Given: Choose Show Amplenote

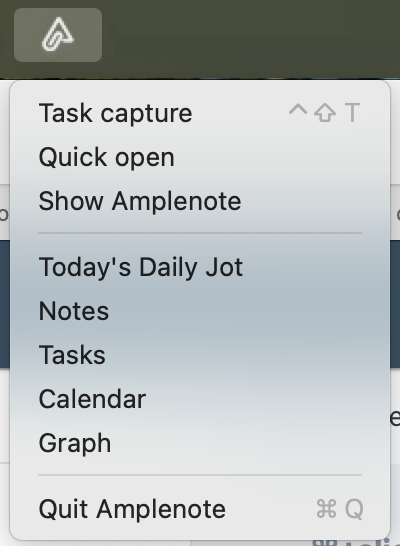Looking at the screenshot, I should [x=200, y=201].
